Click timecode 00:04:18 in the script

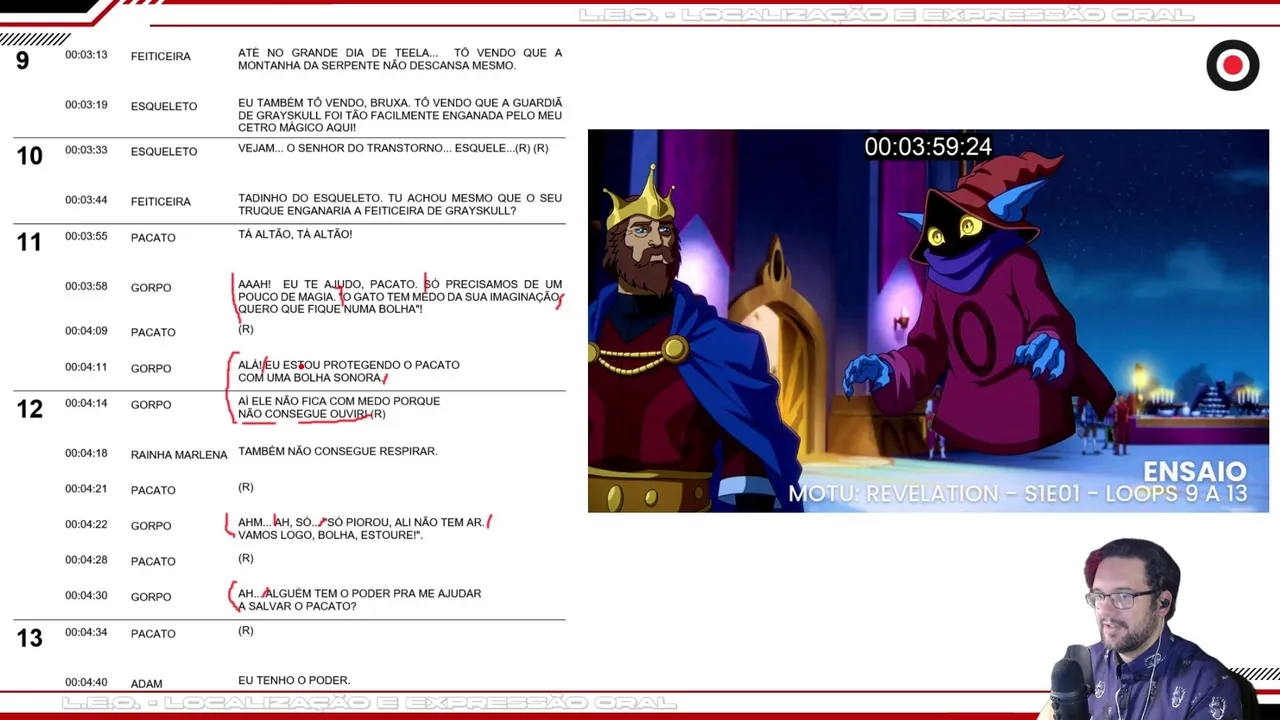pos(86,453)
